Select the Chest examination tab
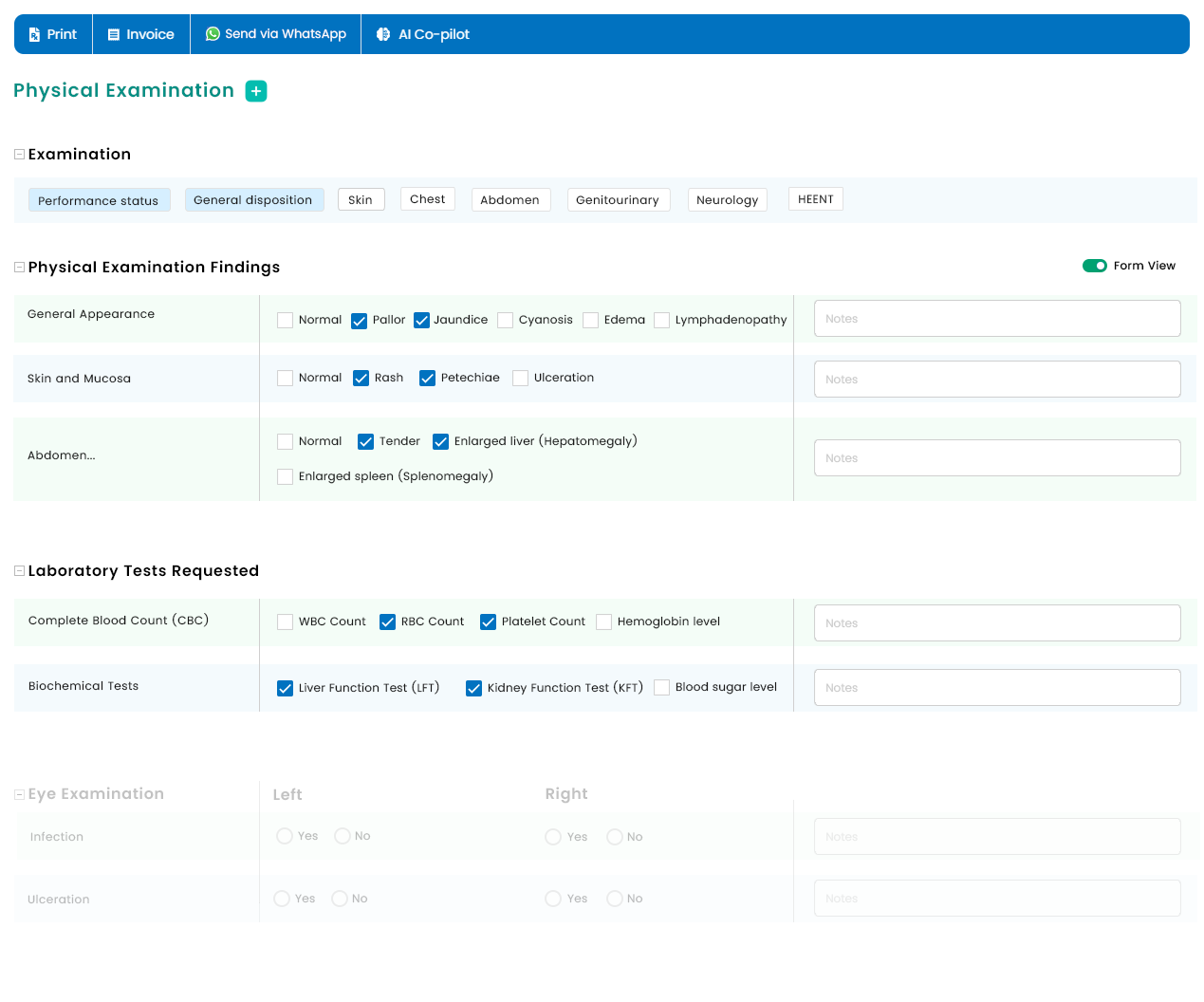Screen dimensions: 1204x1002 [x=428, y=199]
